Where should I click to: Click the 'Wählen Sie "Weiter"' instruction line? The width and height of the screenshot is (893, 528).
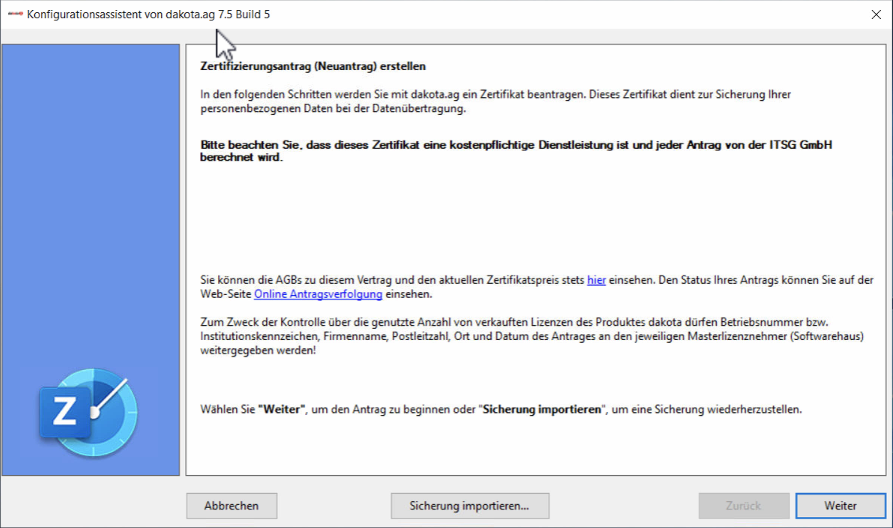click(501, 410)
